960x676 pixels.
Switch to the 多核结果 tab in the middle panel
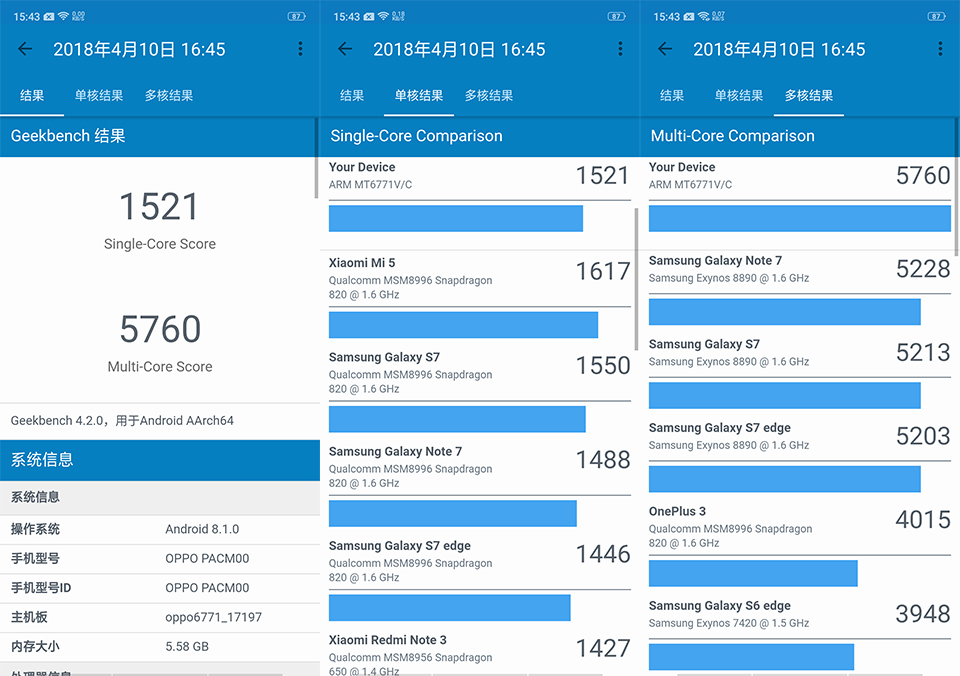coord(489,95)
